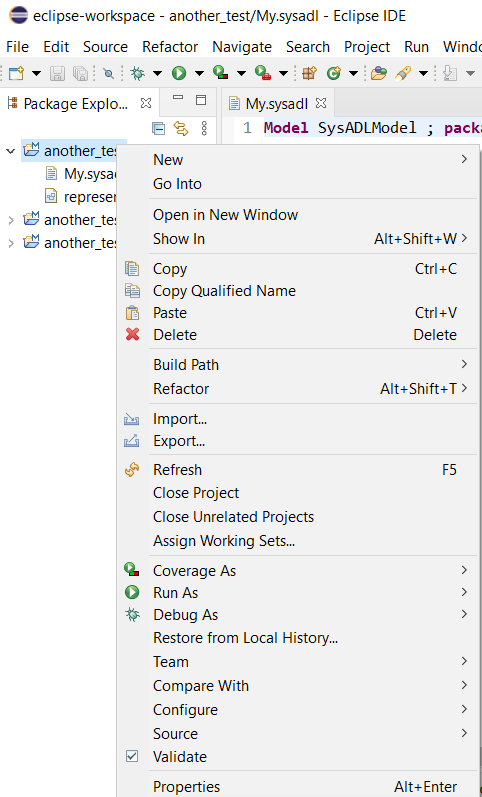482x797 pixels.
Task: Close the My.sysadl editor tab
Action: point(321,103)
